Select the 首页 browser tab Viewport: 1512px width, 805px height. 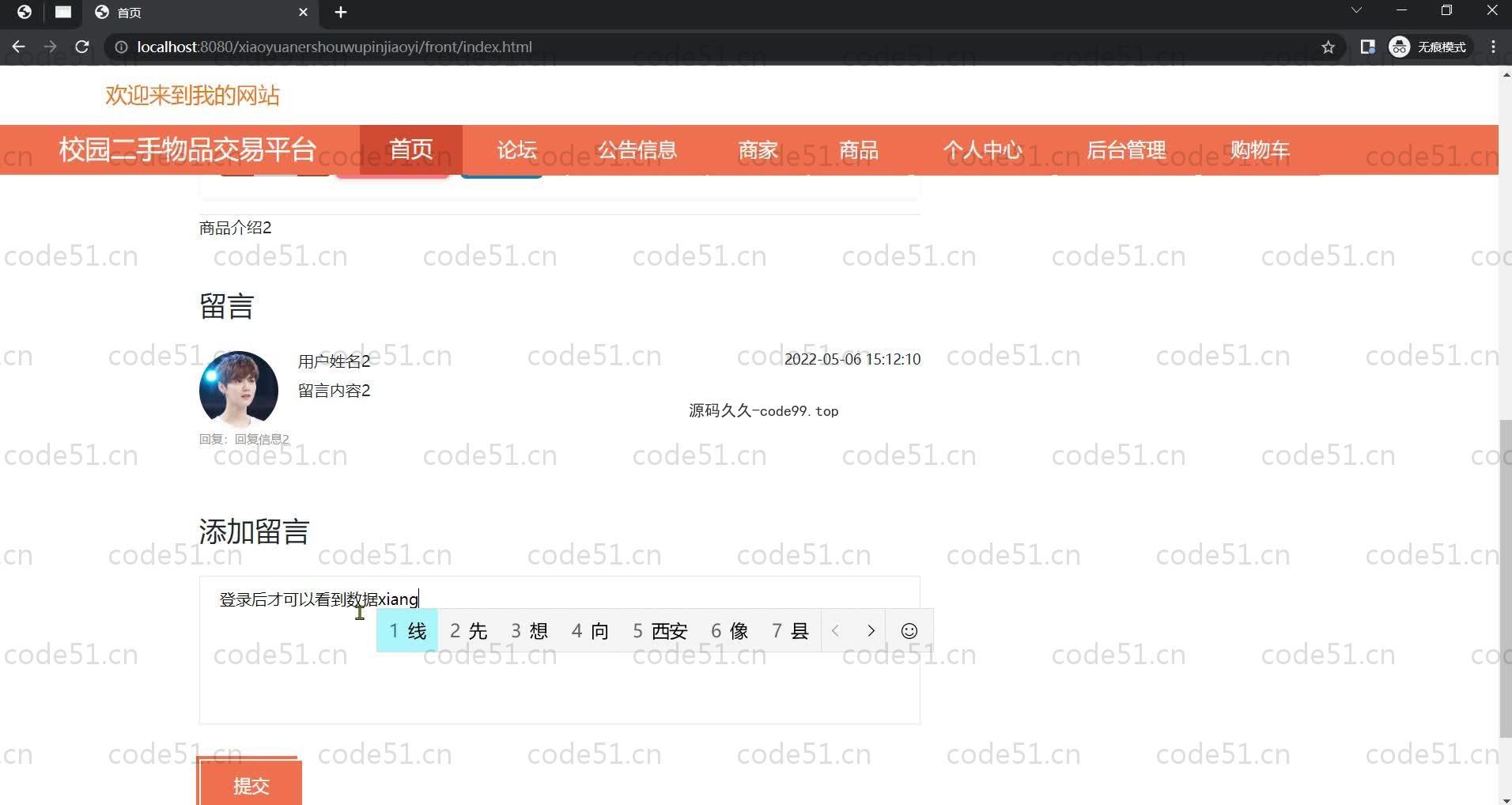tap(202, 12)
